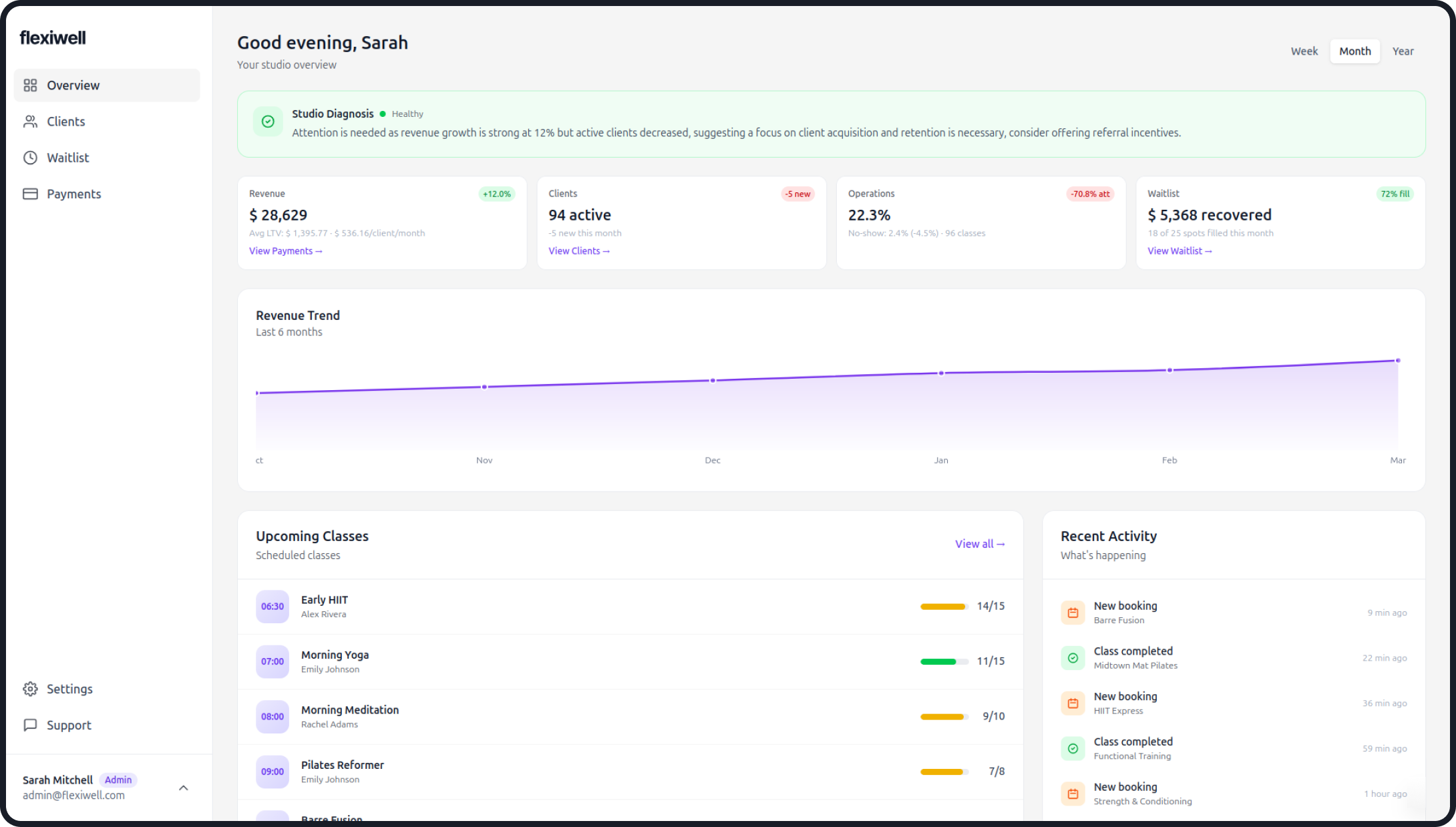Click the Healthy status indicator dot
The width and height of the screenshot is (1456, 827).
coord(383,114)
